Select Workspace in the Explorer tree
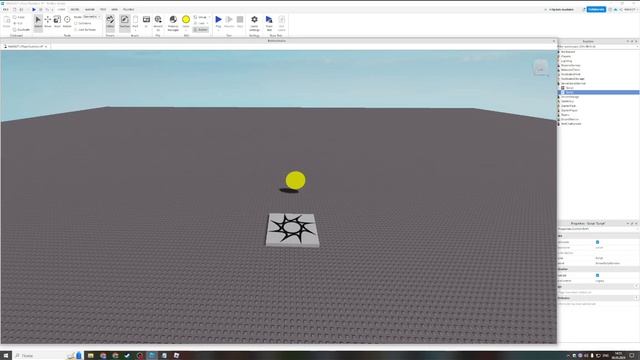The image size is (640, 360). [567, 52]
